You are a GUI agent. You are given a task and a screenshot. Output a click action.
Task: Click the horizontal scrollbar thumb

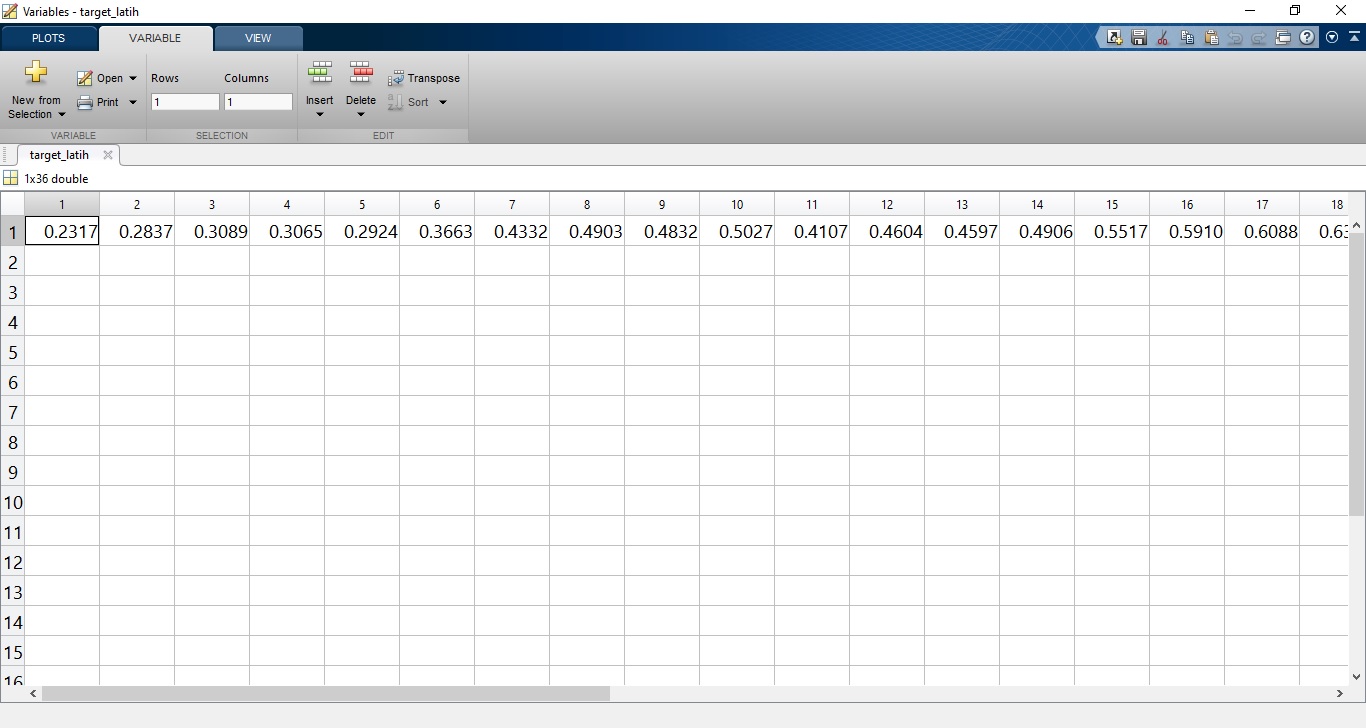(325, 693)
